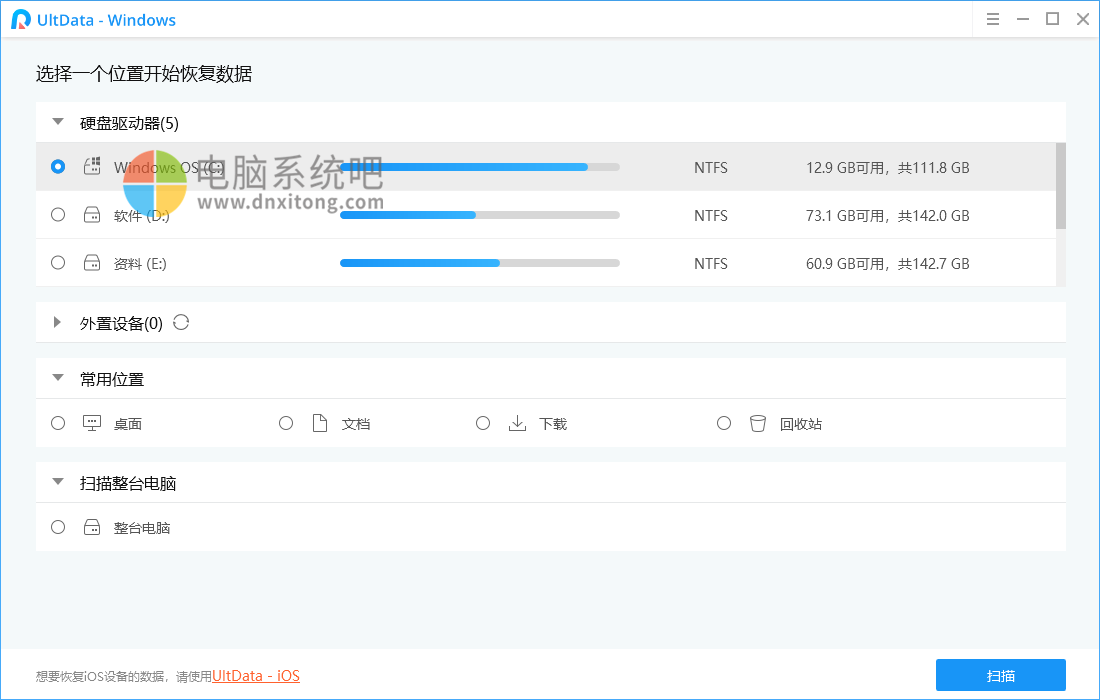Refresh external devices list icon
This screenshot has width=1100, height=700.
tap(181, 323)
